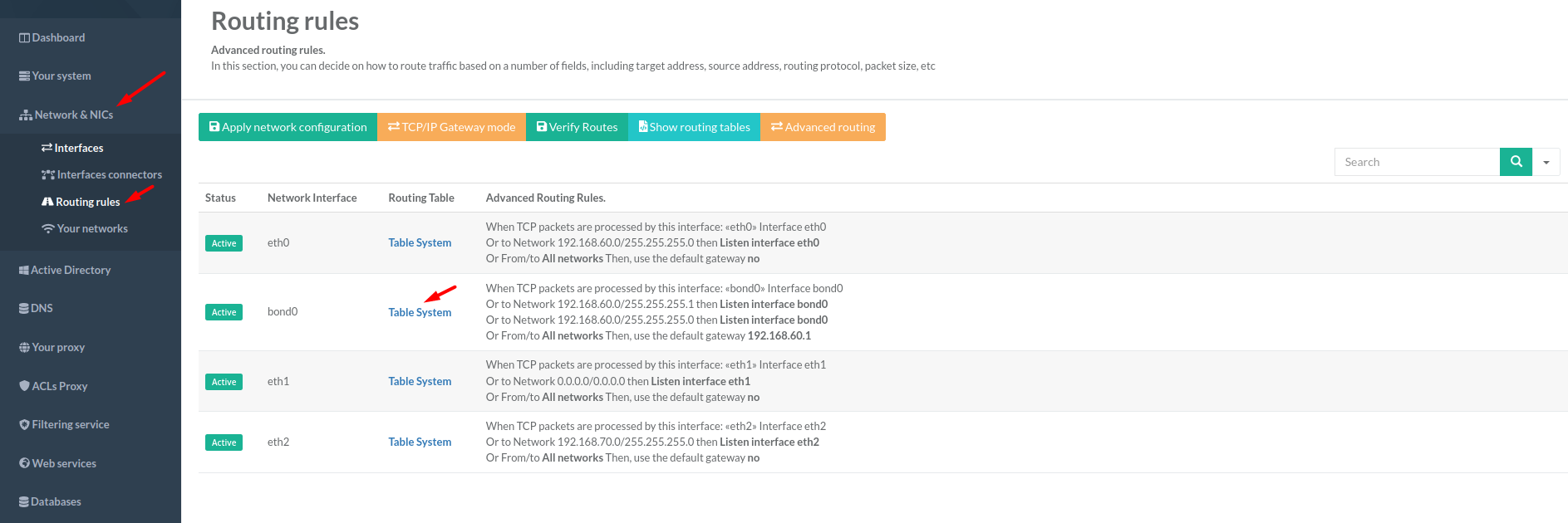Click the Verify Routes button
The height and width of the screenshot is (523, 1568).
[577, 127]
